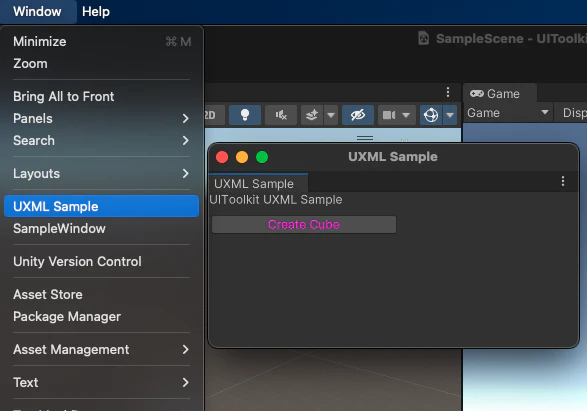
Task: Switch to the Game tab
Action: coord(499,94)
